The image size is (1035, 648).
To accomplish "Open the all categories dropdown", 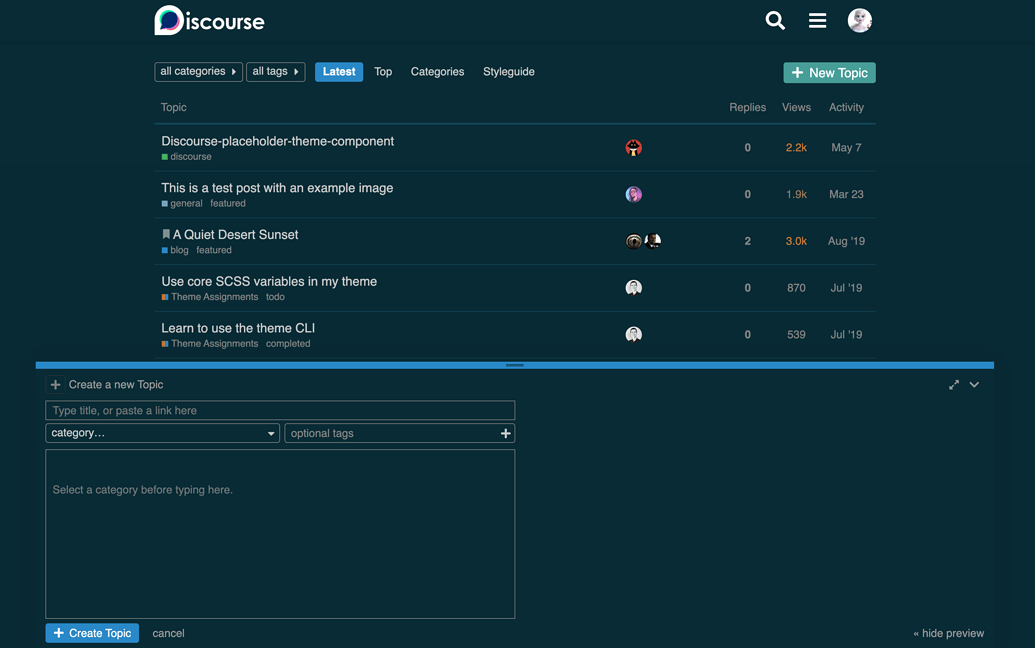I will pyautogui.click(x=198, y=72).
